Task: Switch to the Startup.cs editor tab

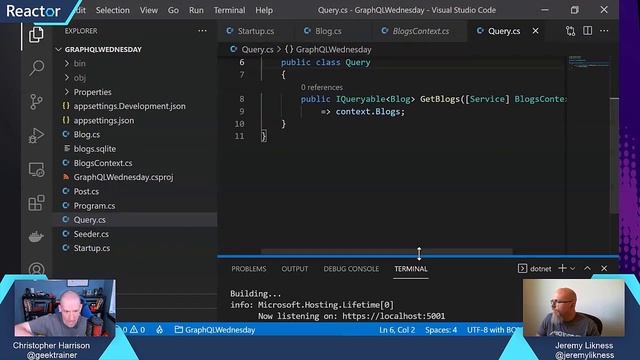Action: tap(256, 31)
